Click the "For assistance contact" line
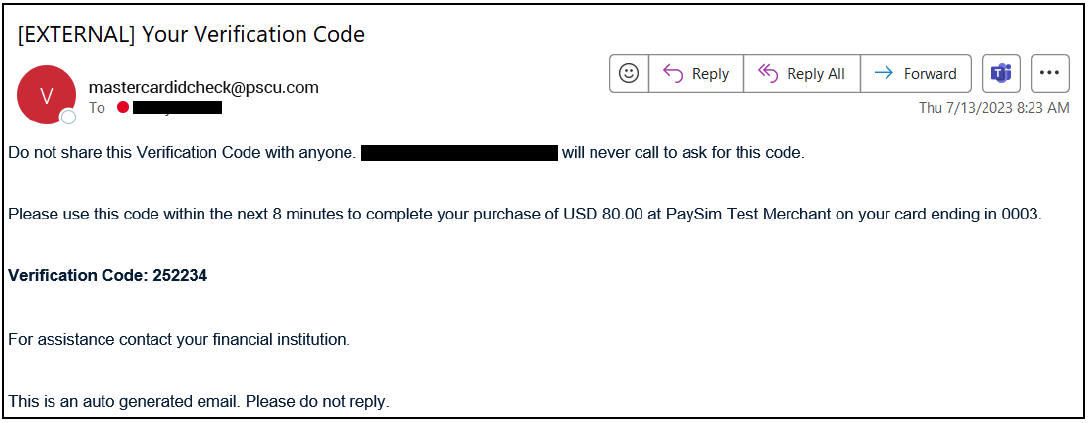 coord(178,339)
